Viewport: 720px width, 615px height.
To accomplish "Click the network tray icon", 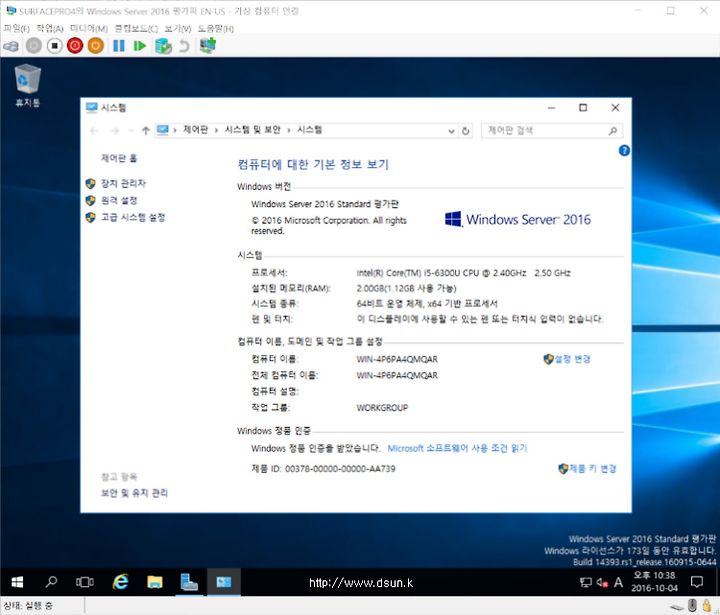I will [x=585, y=583].
